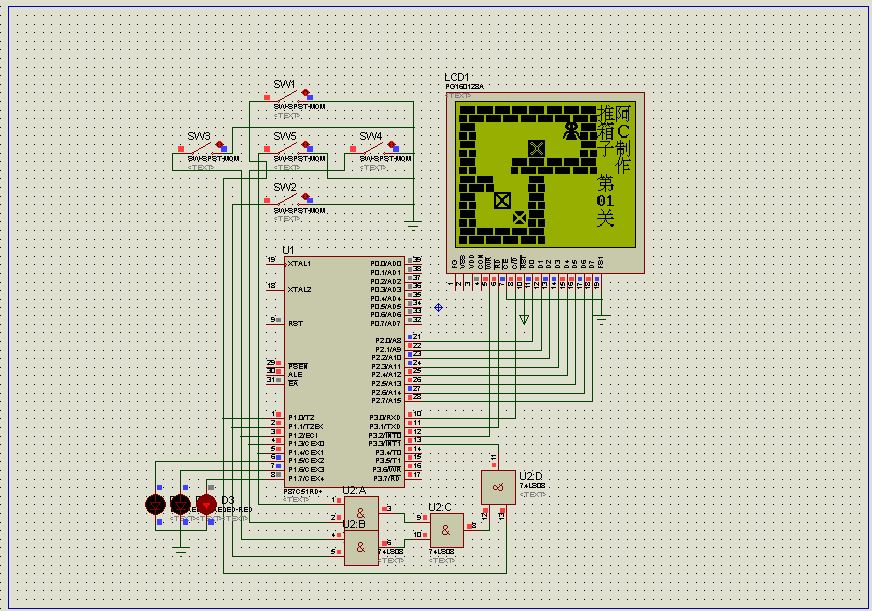Click the 关 character on the LCD
Image resolution: width=872 pixels, height=611 pixels.
click(605, 218)
